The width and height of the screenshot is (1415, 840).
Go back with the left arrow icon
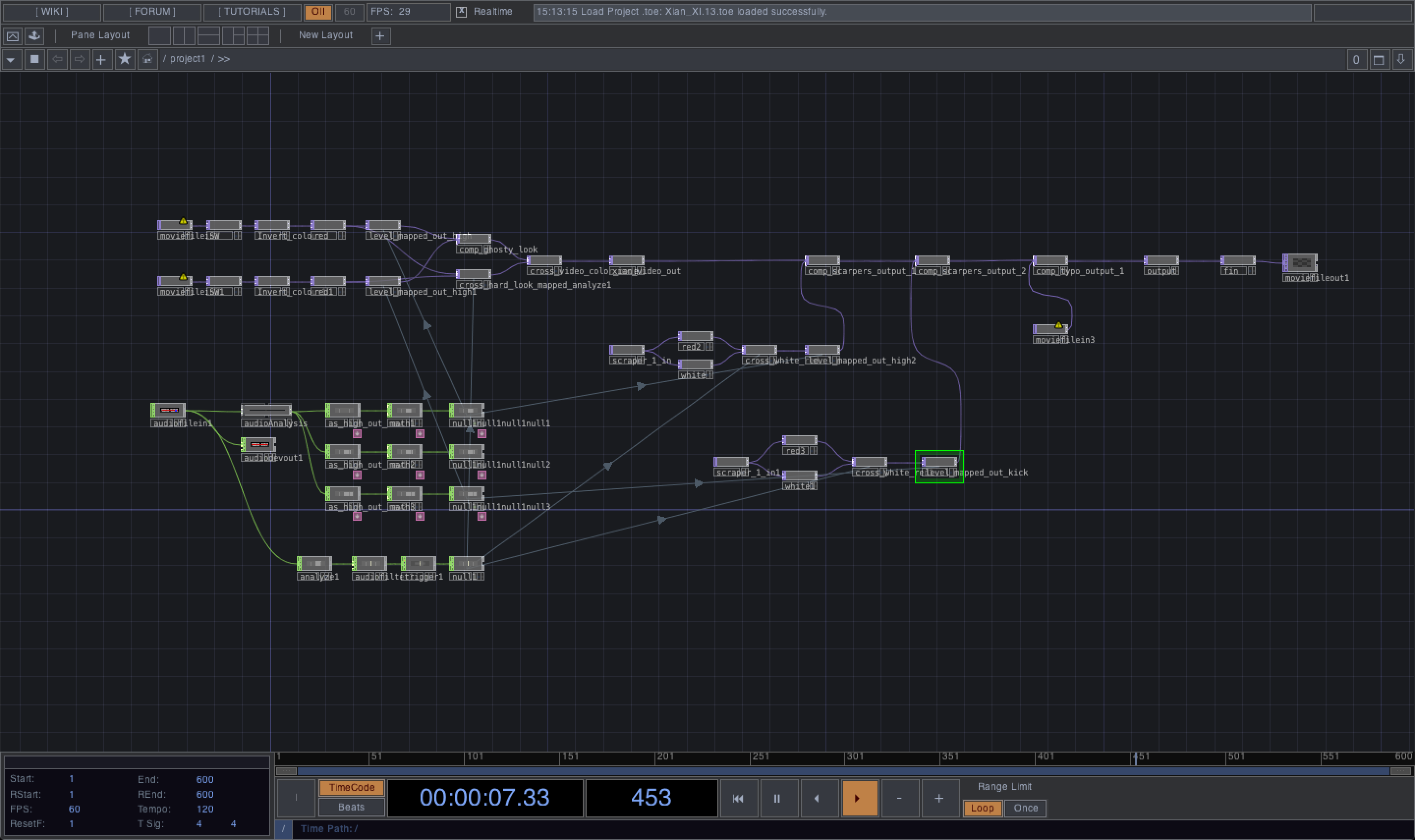tap(57, 59)
